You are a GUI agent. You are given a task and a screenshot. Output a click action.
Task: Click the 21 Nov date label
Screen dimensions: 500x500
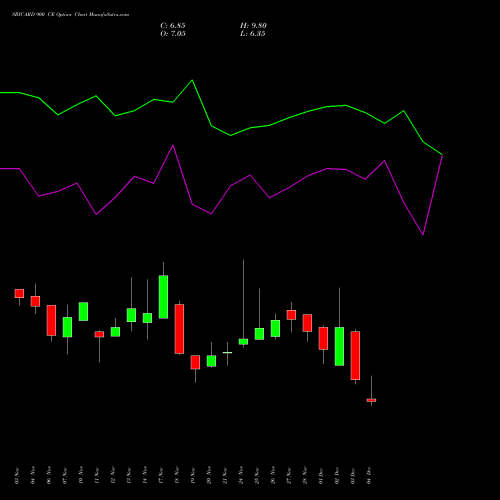(x=225, y=475)
